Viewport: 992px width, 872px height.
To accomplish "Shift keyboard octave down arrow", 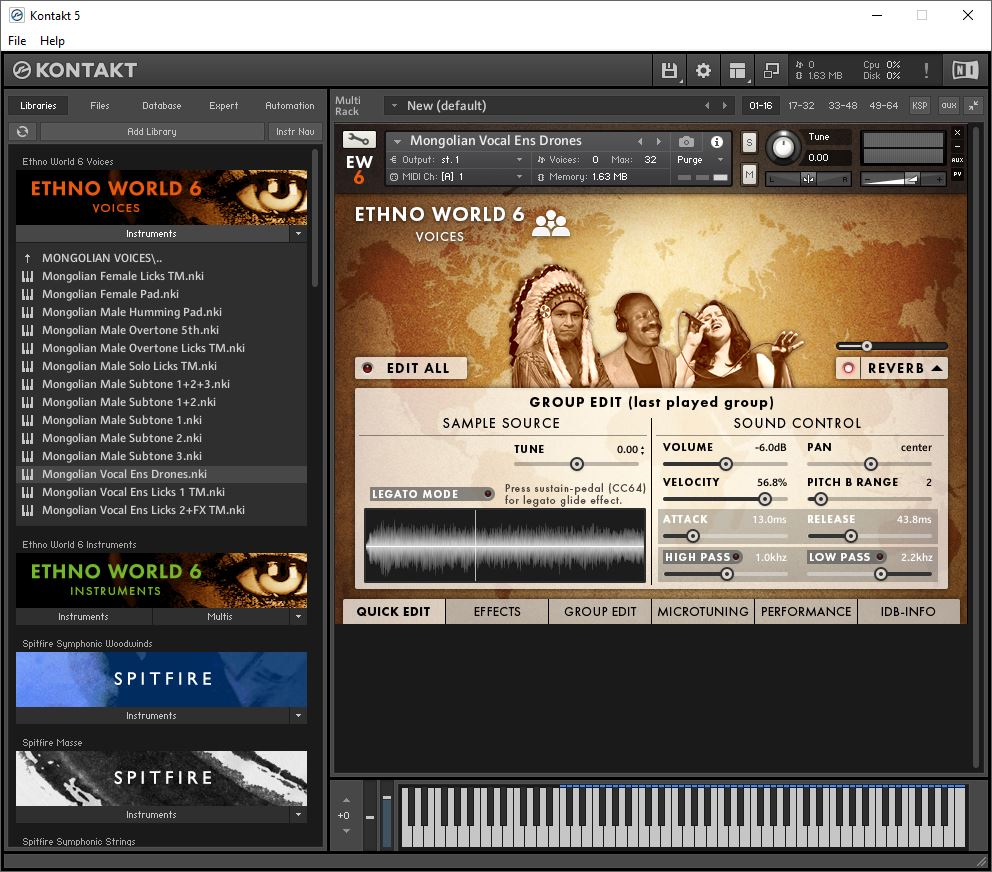I will tap(346, 831).
